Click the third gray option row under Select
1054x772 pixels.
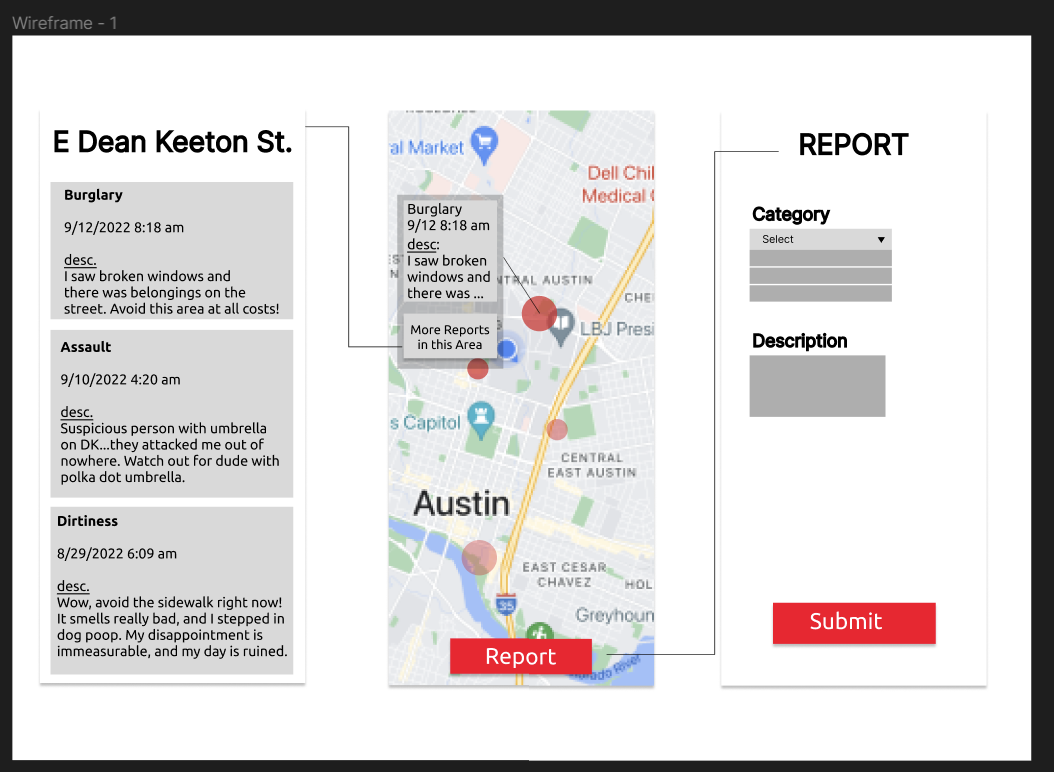point(820,293)
